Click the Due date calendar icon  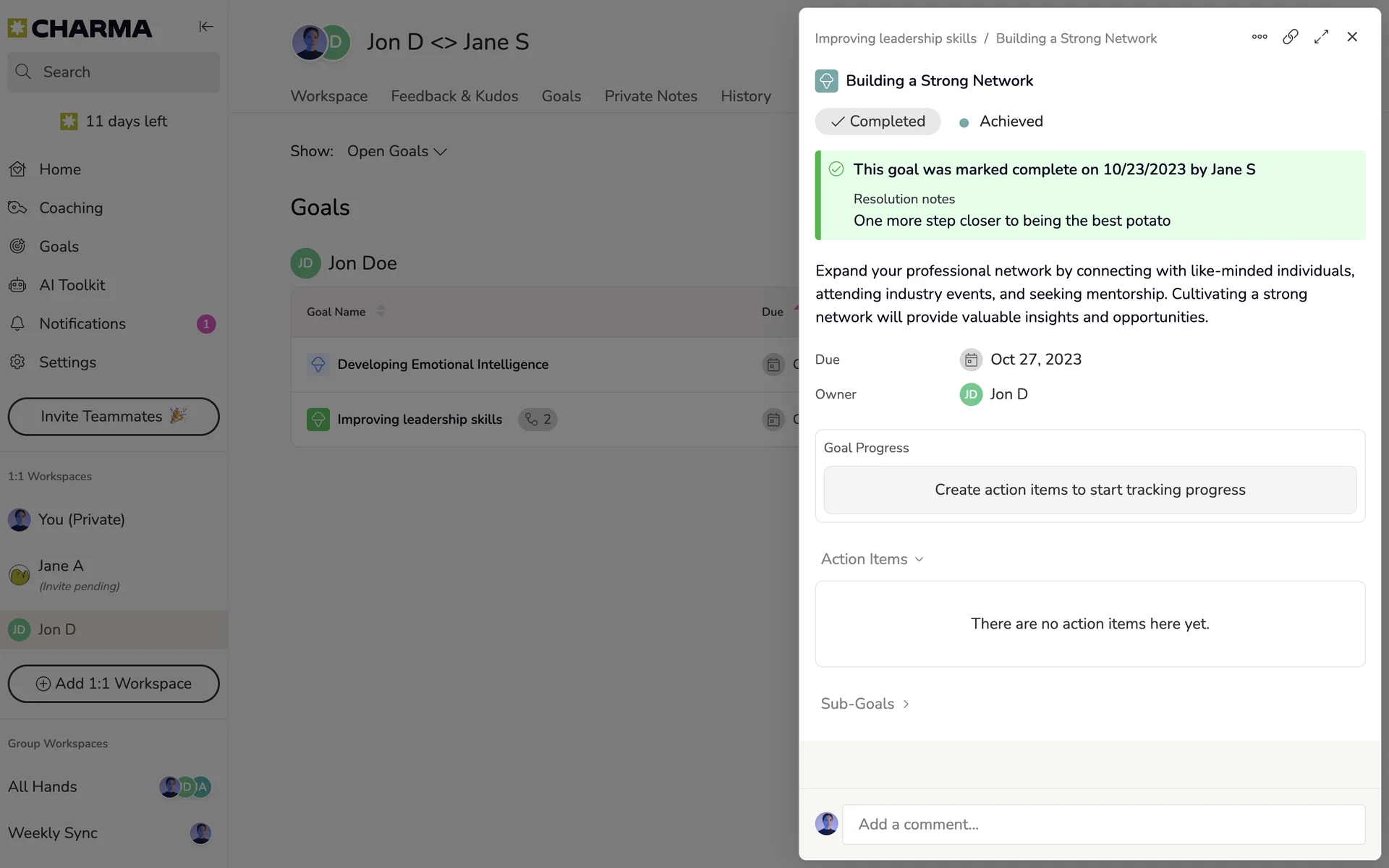(x=971, y=359)
